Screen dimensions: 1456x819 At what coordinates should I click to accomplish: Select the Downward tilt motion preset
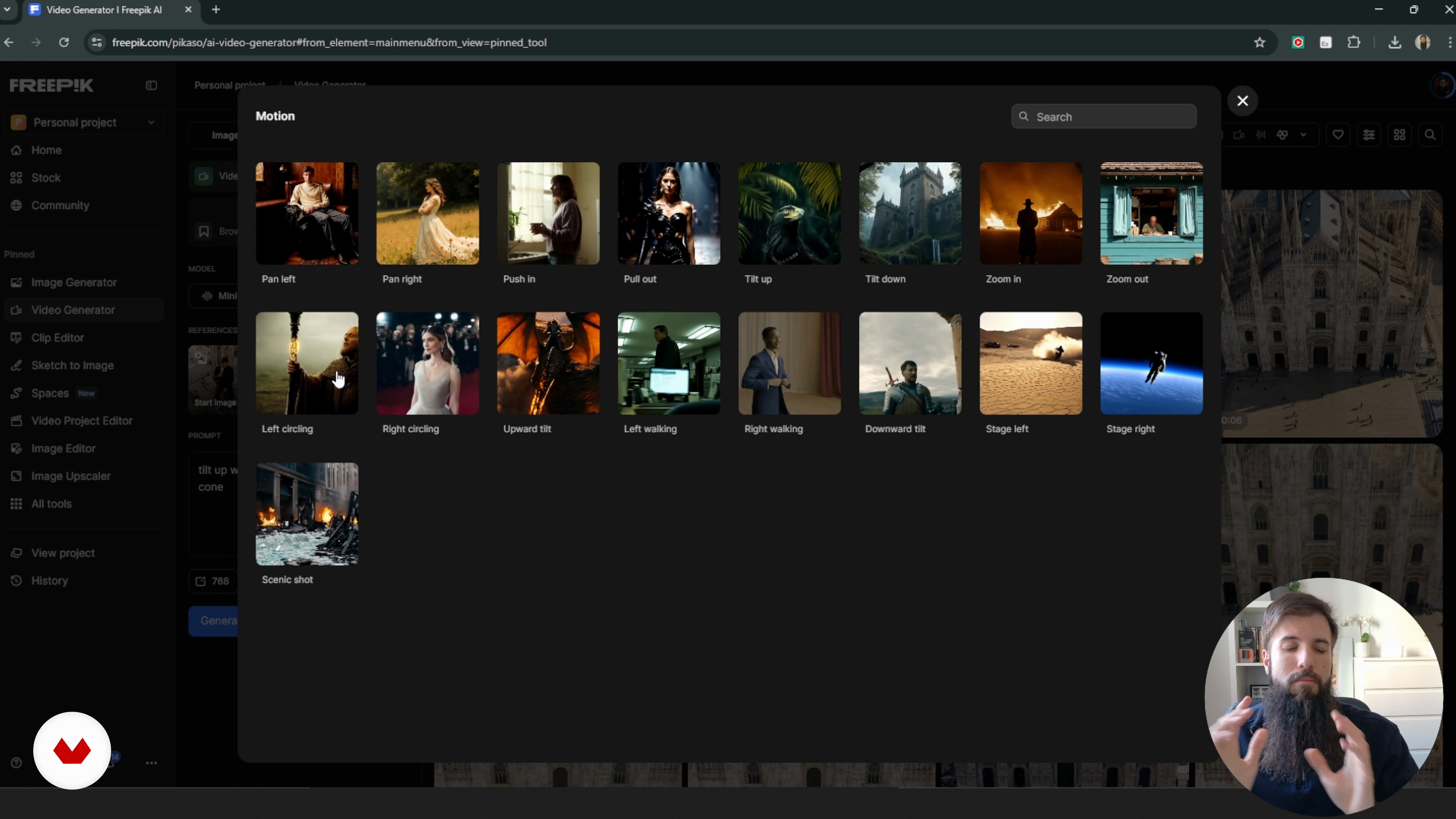910,364
